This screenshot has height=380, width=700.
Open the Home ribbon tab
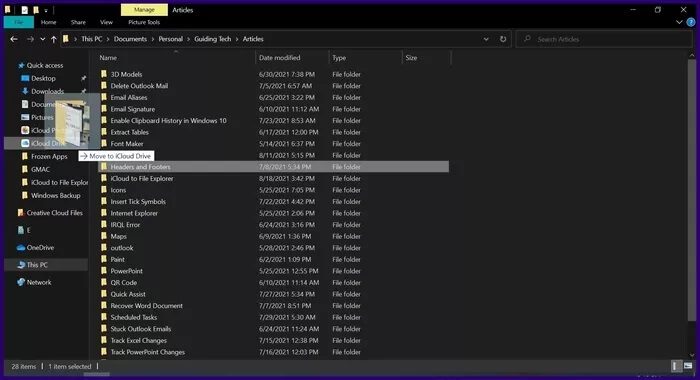[x=49, y=22]
